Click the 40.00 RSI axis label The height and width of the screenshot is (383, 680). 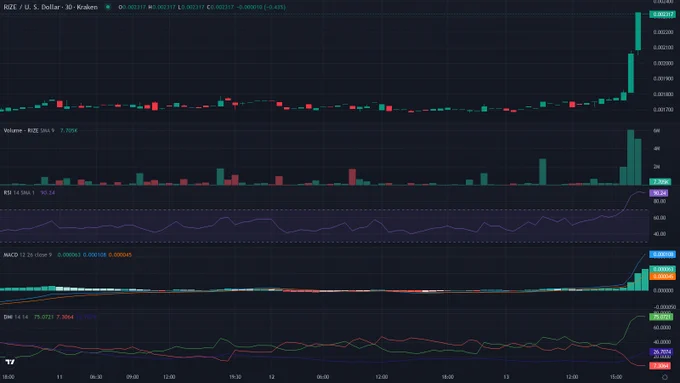click(660, 234)
